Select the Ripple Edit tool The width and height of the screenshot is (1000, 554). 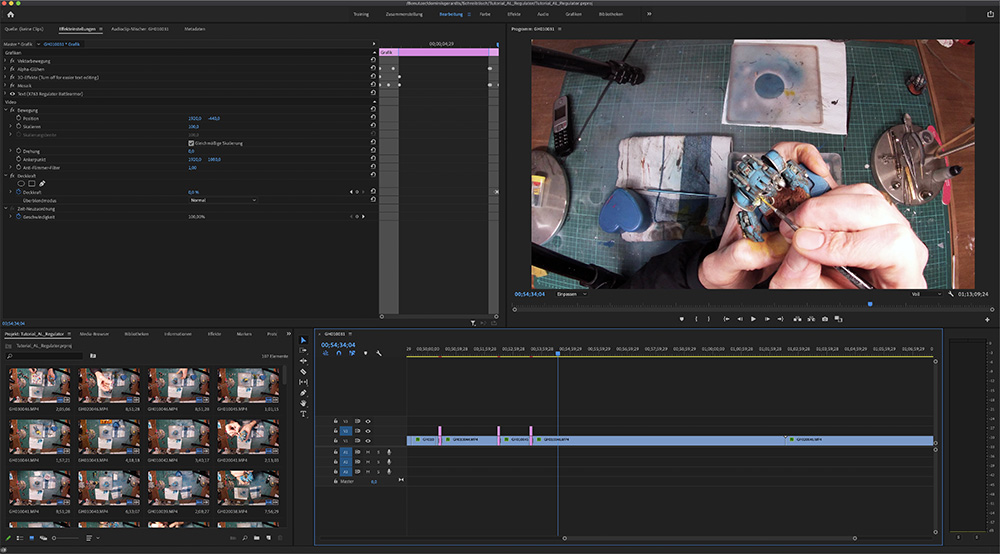coord(303,361)
